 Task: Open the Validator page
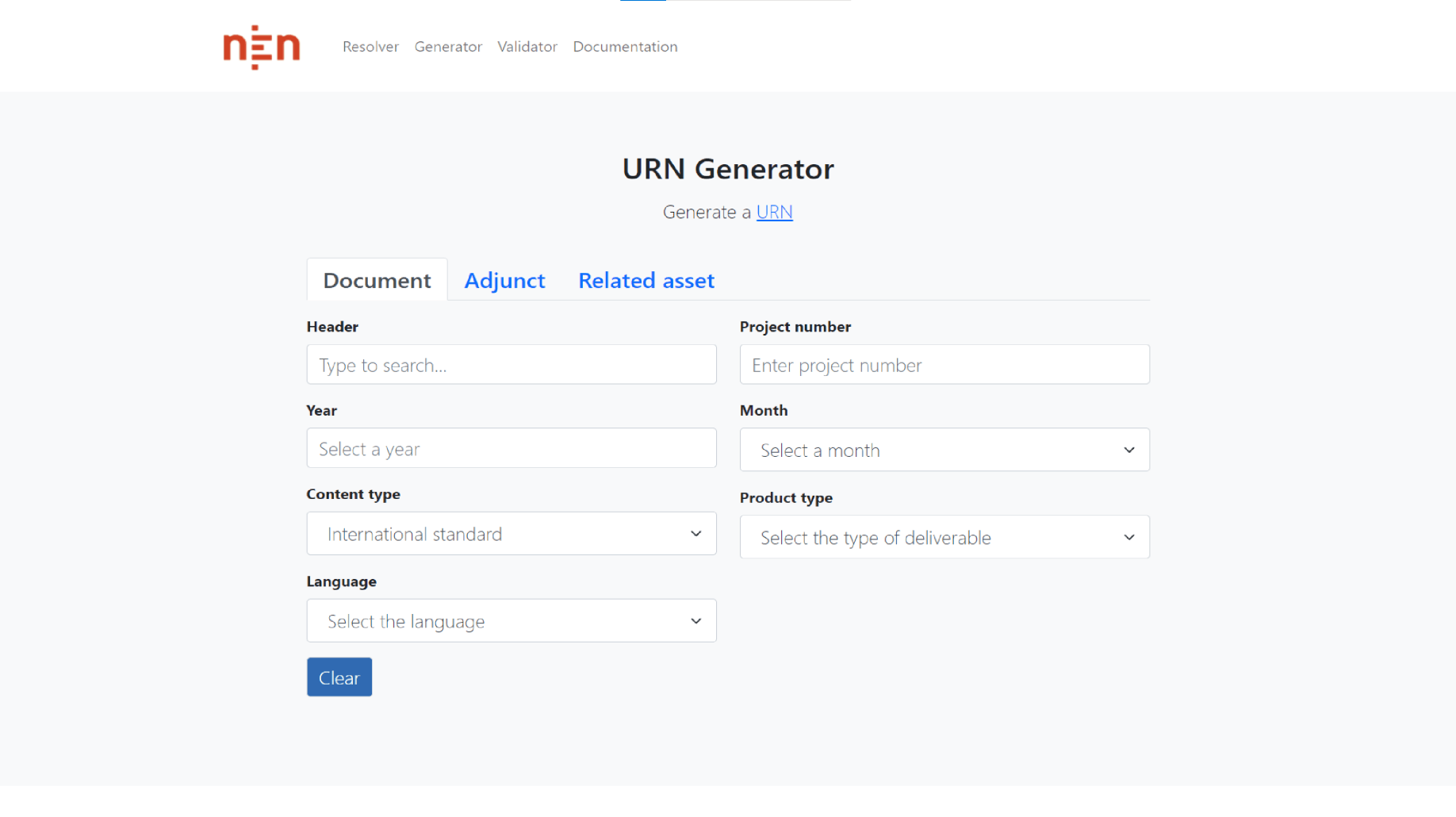coord(527,47)
